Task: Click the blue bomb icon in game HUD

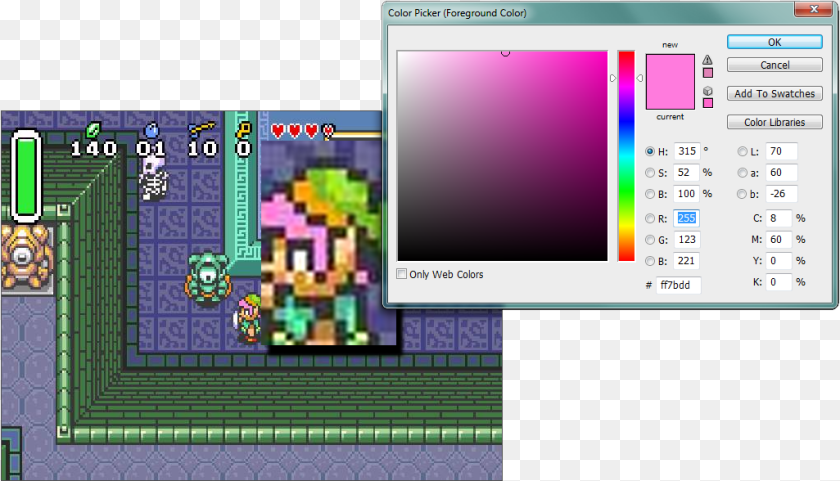Action: (x=152, y=130)
